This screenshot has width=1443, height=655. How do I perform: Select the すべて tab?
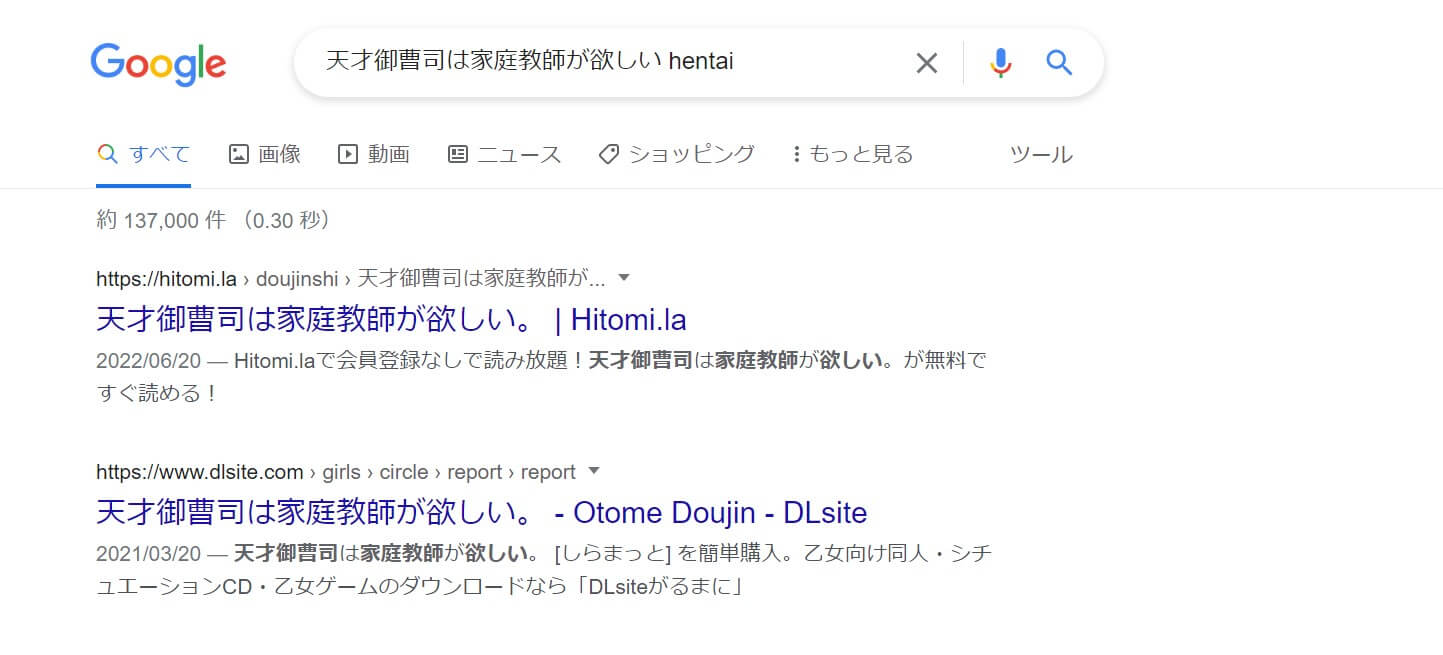(143, 154)
